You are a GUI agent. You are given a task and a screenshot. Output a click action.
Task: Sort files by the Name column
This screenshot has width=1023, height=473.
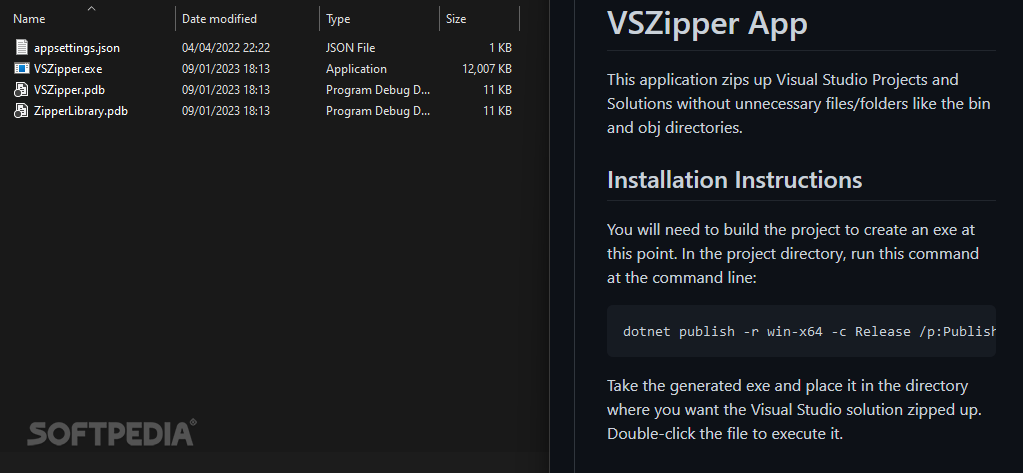coord(29,19)
